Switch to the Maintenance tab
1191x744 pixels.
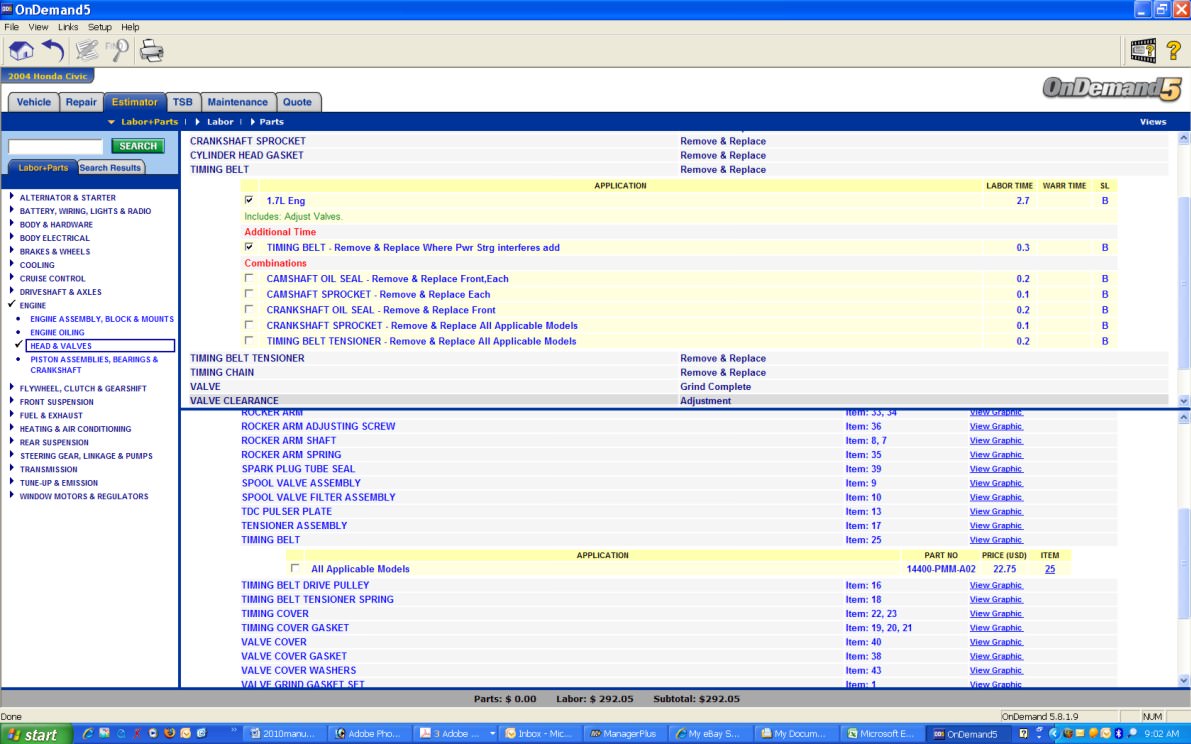pos(237,102)
